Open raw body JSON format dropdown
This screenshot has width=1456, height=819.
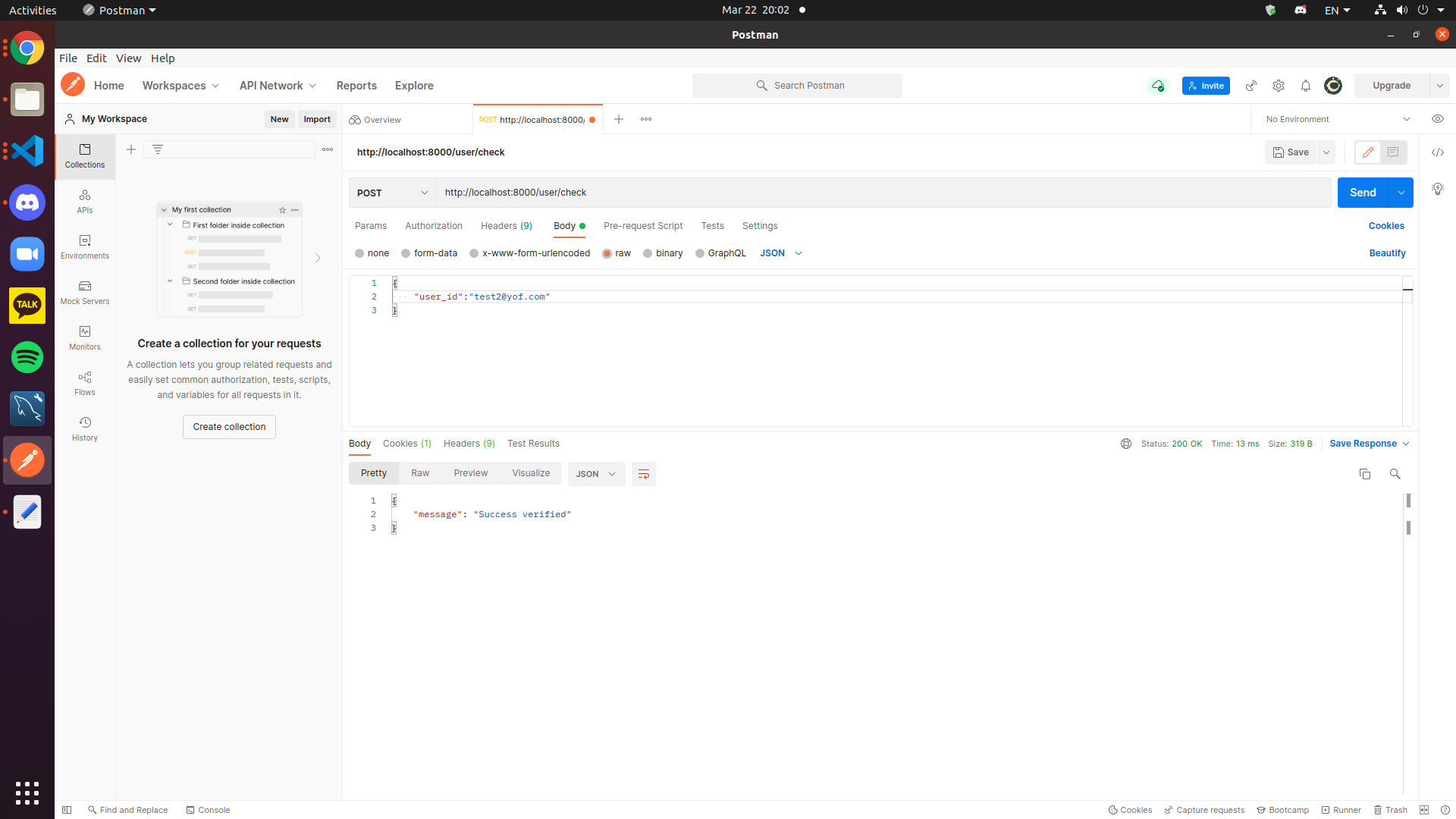point(781,253)
